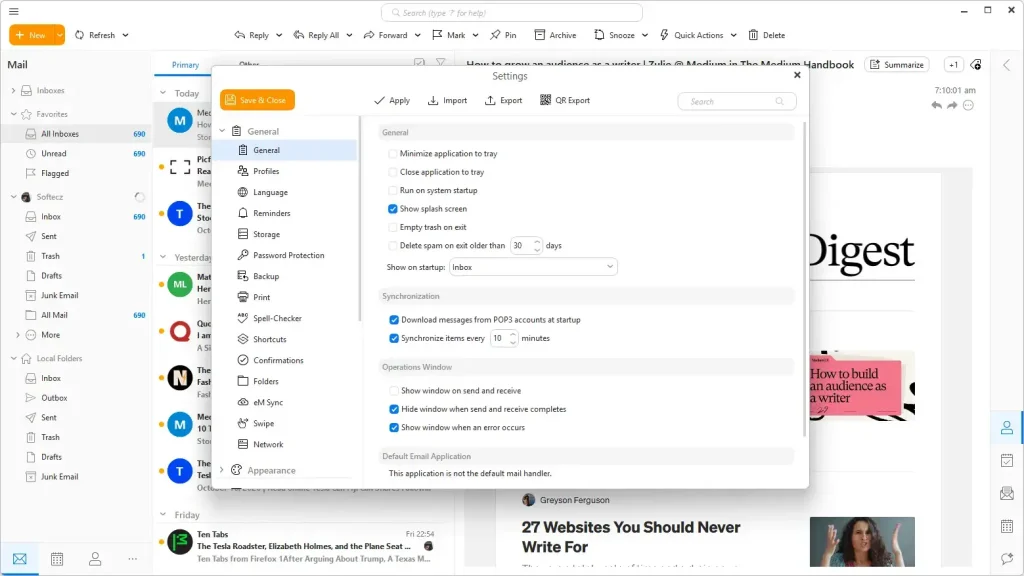Enable Empty trash on exit

pos(392,227)
